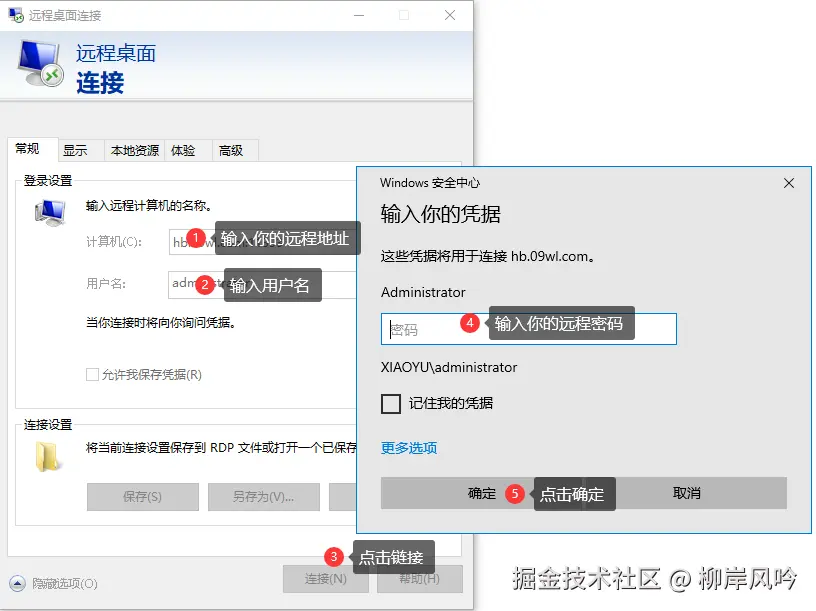Click the remote desktop icon in title bar

pyautogui.click(x=14, y=15)
